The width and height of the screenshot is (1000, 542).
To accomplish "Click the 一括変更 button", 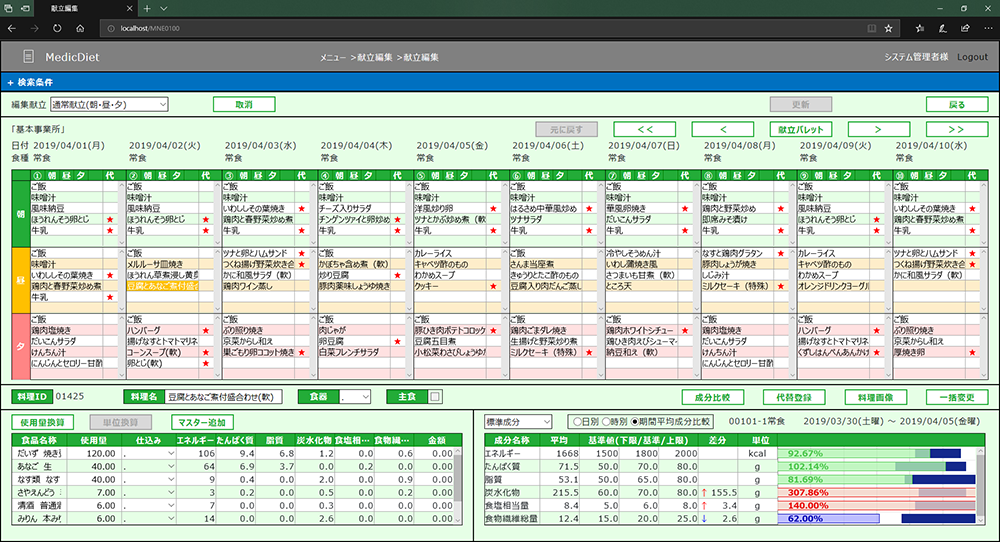I will point(957,397).
